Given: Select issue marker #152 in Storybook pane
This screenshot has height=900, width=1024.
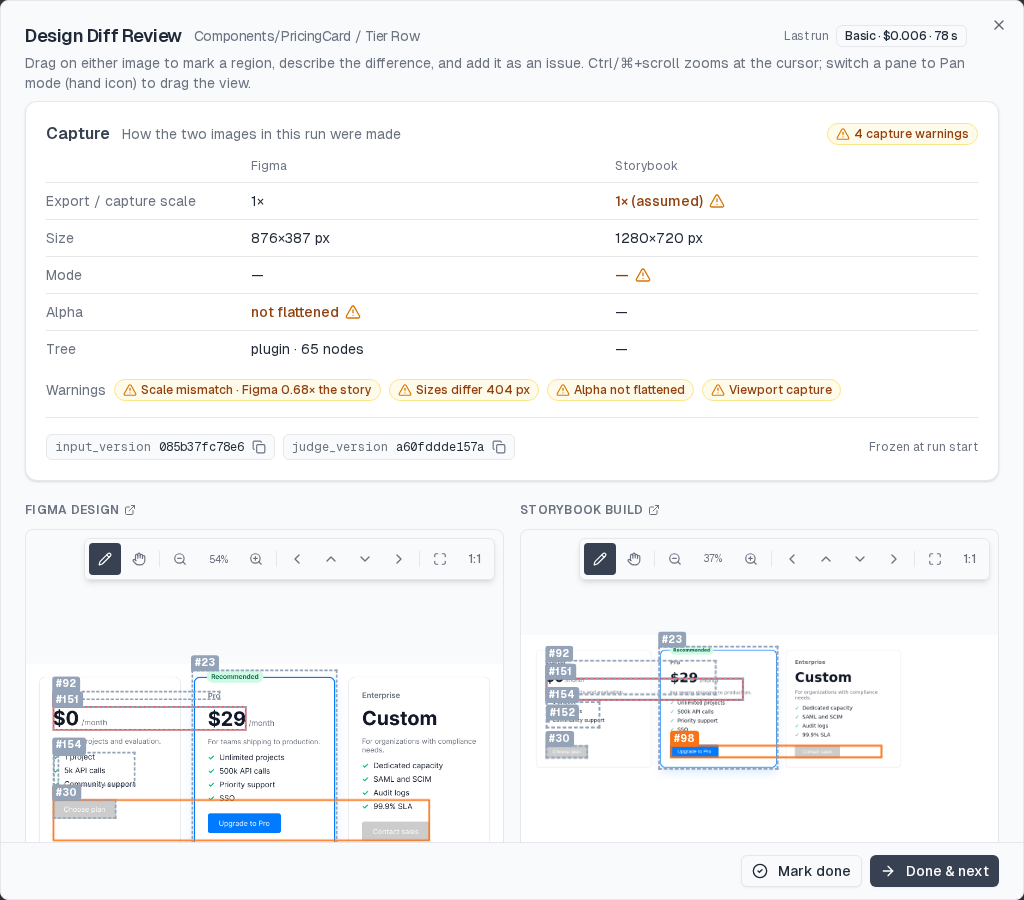Looking at the screenshot, I should pos(562,713).
